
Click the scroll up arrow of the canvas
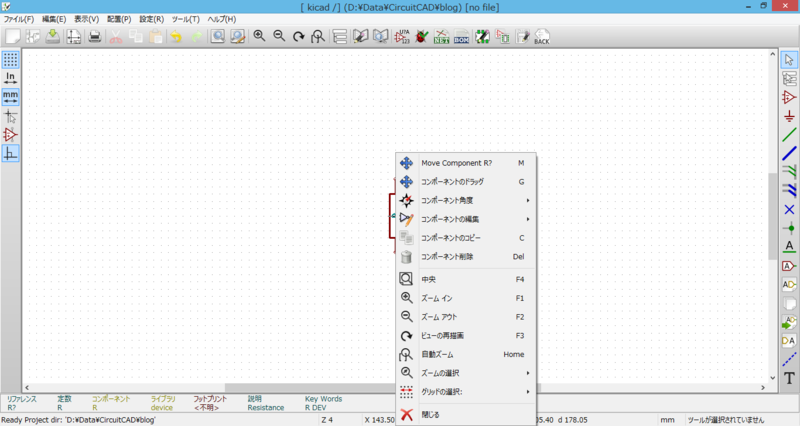tap(772, 54)
